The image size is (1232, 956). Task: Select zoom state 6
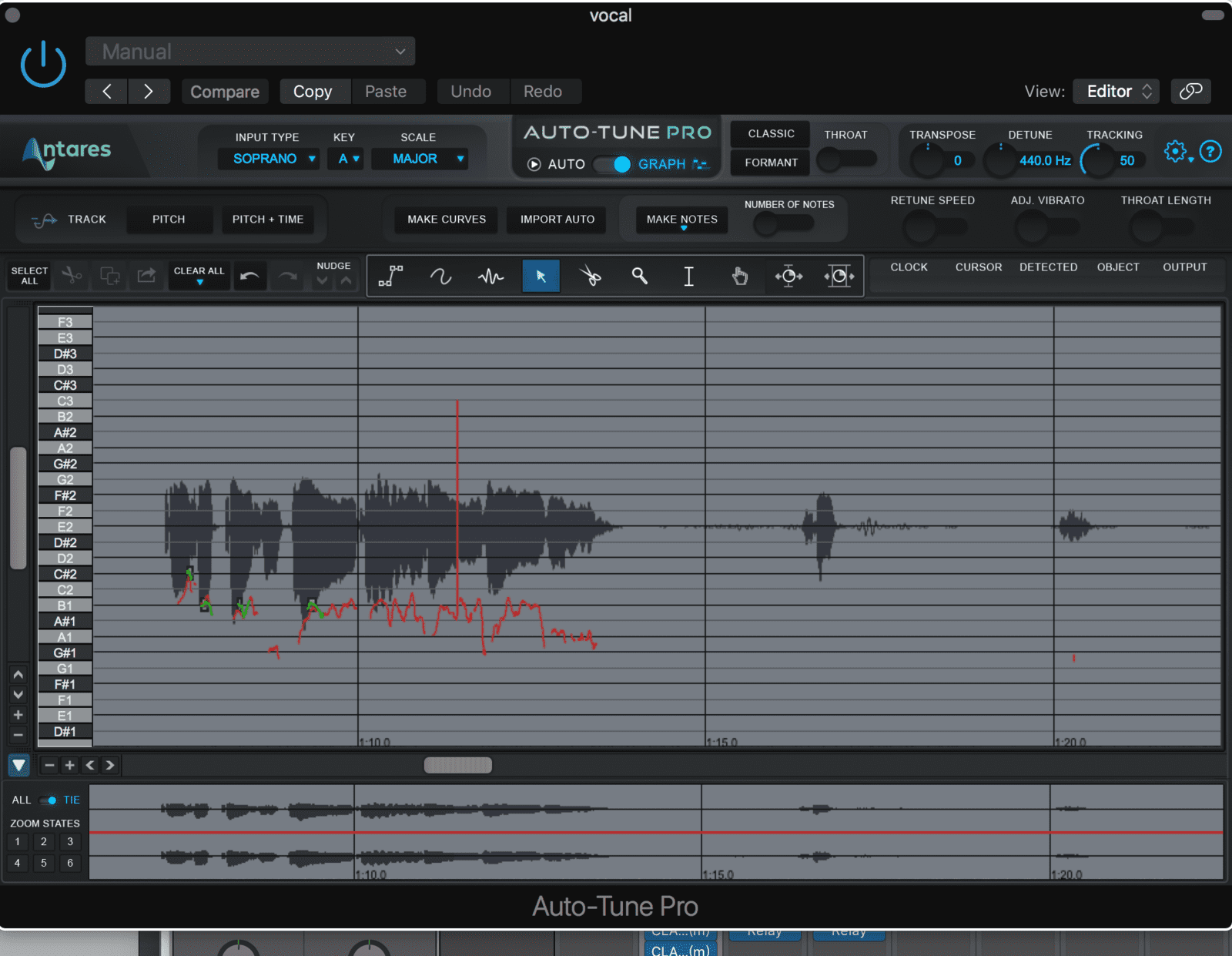pos(70,863)
